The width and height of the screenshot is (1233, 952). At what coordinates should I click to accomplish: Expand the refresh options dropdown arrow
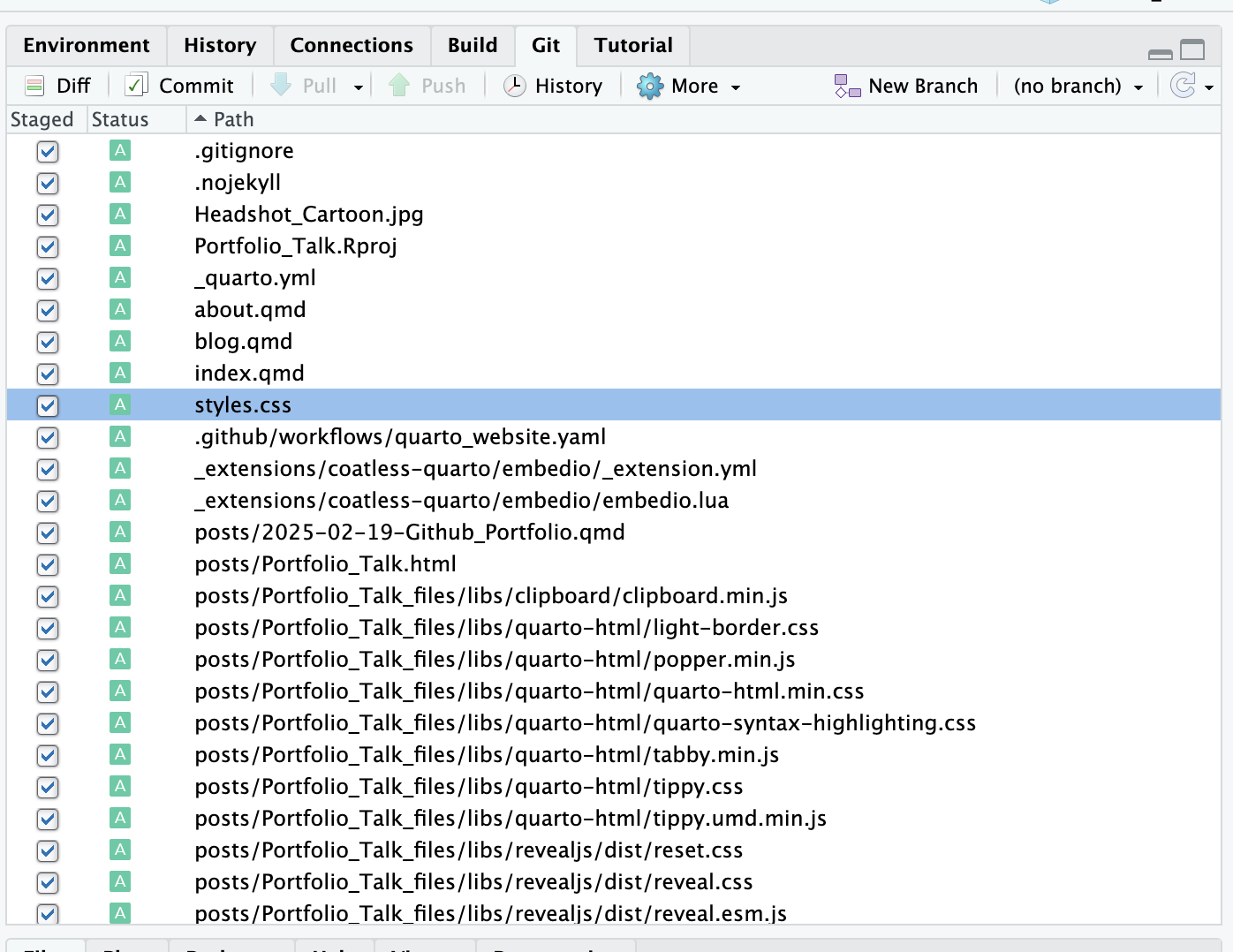click(x=1209, y=87)
